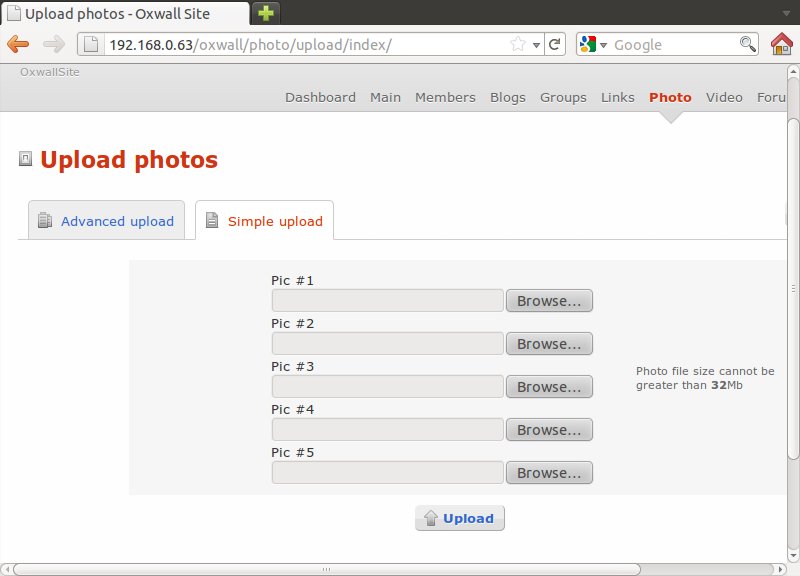Image resolution: width=800 pixels, height=576 pixels.
Task: Click the Pic #2 file field
Action: 388,343
